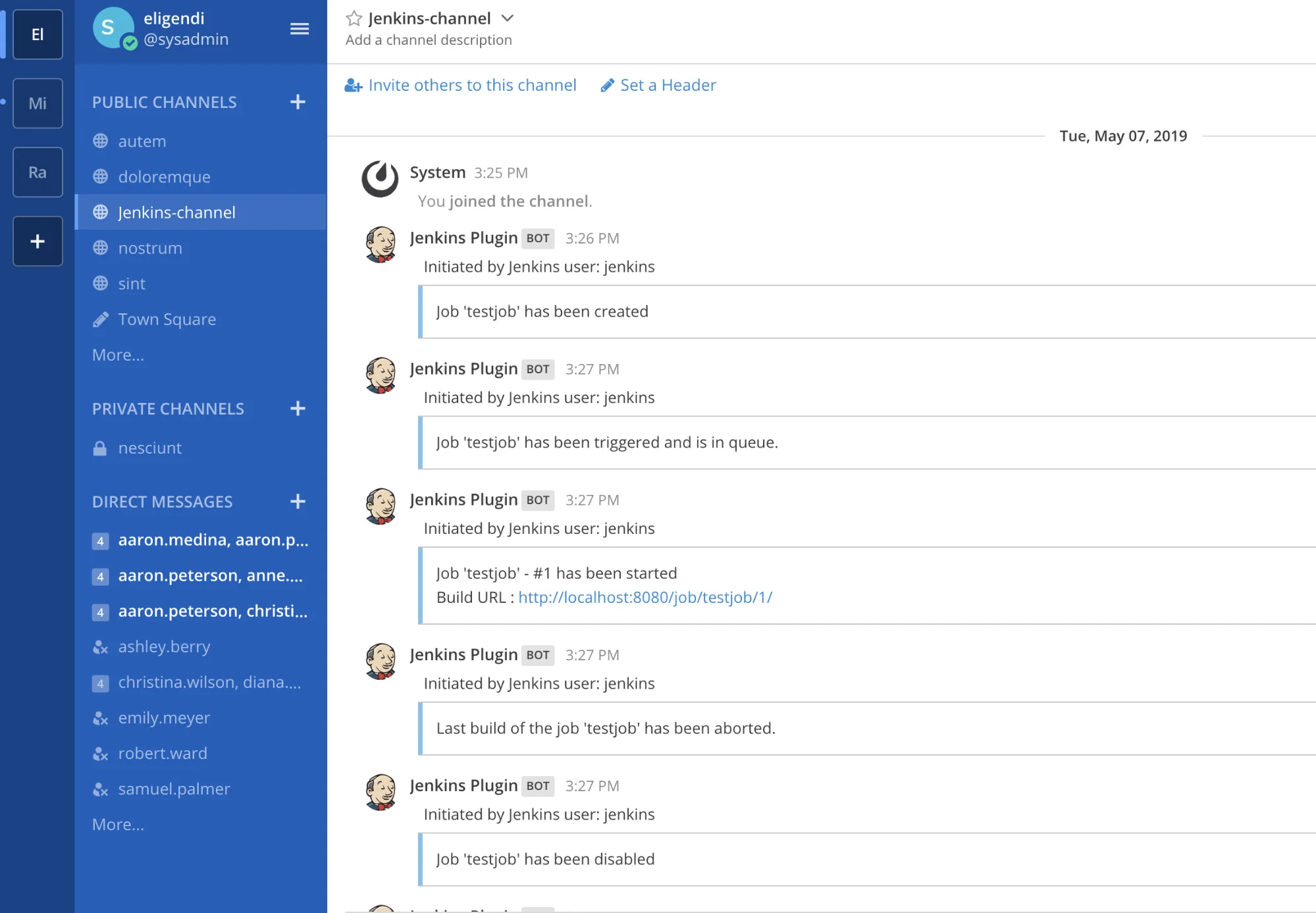Click Add a channel description
This screenshot has width=1316, height=913.
(429, 40)
